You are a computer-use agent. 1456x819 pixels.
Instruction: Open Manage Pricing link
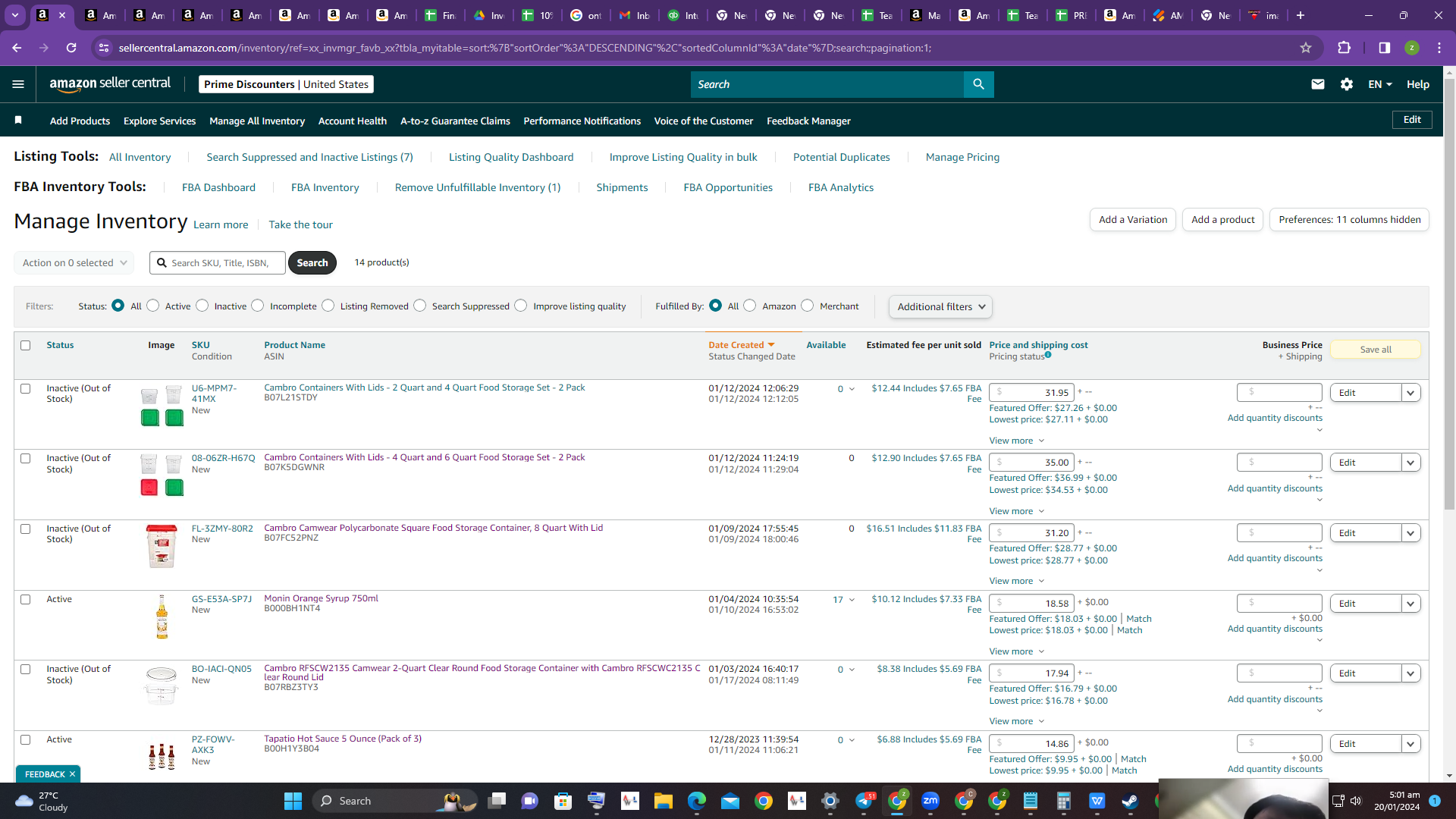(962, 157)
